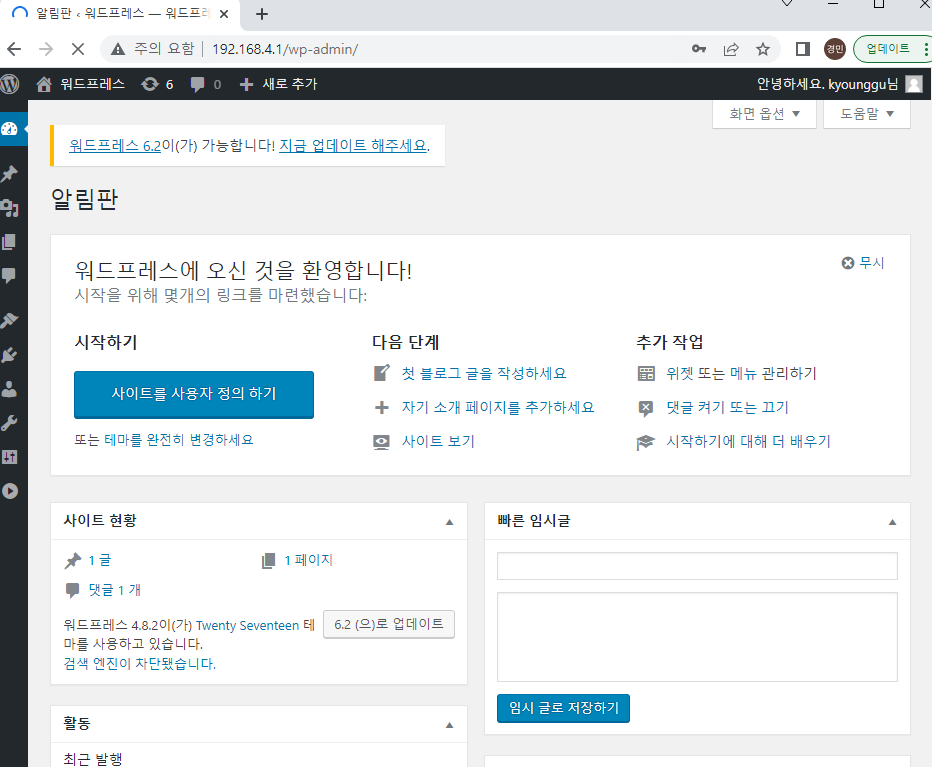The width and height of the screenshot is (932, 767).
Task: Open the Users icon in sidebar
Action: click(10, 389)
